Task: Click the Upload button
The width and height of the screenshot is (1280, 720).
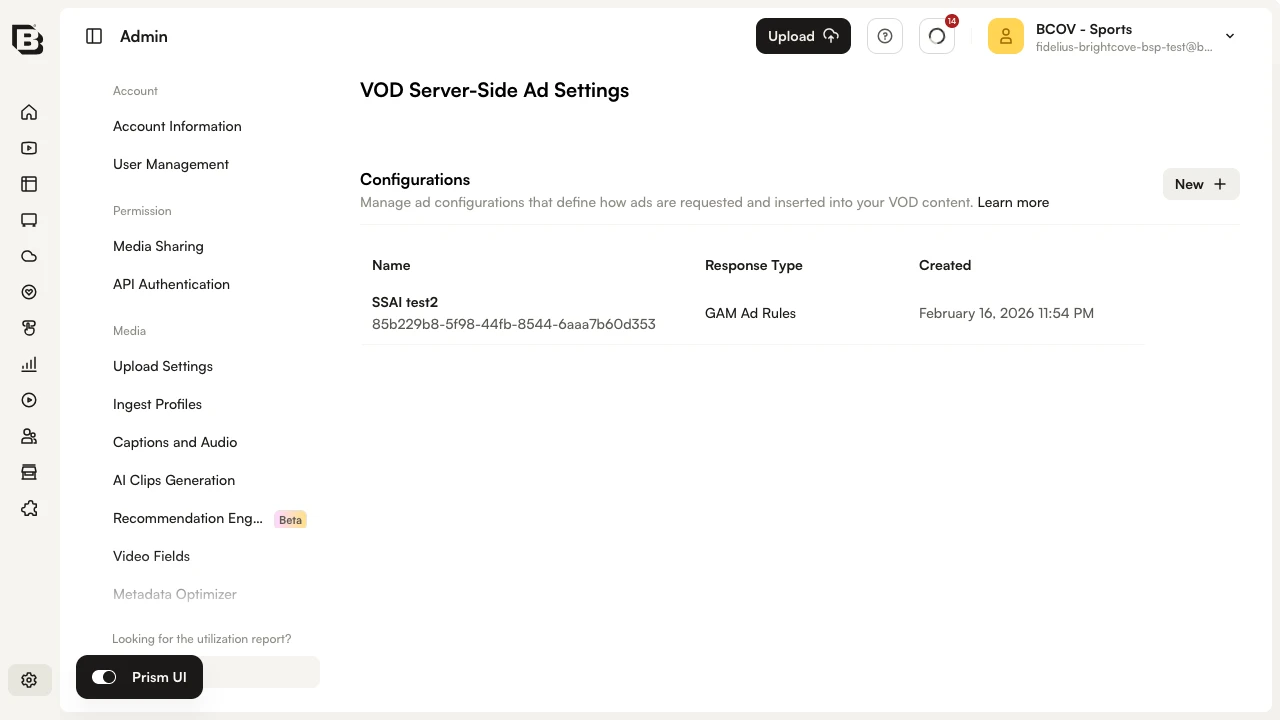Action: 803,36
